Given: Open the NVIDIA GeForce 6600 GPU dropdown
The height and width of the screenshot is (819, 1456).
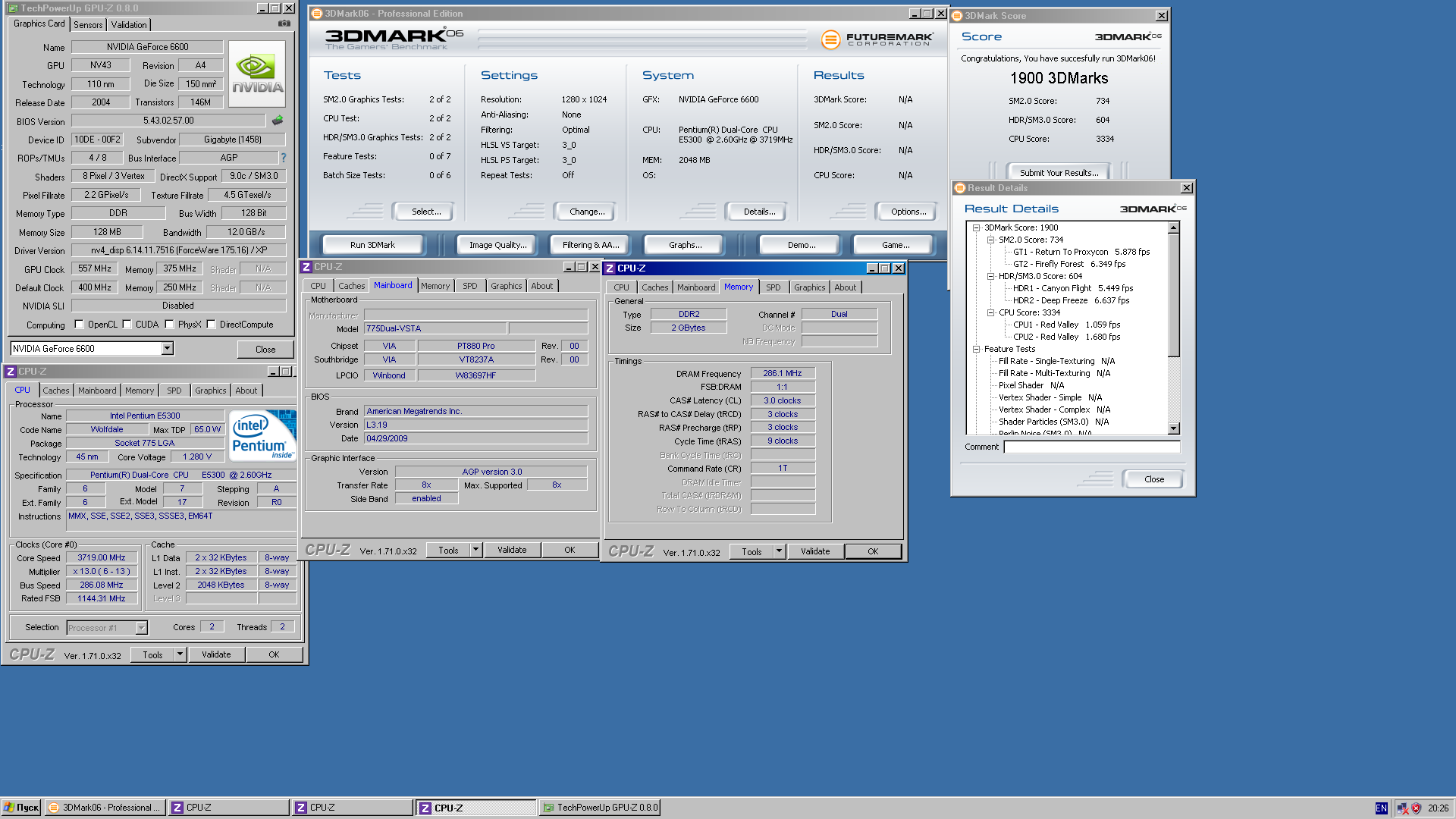Looking at the screenshot, I should pyautogui.click(x=168, y=349).
